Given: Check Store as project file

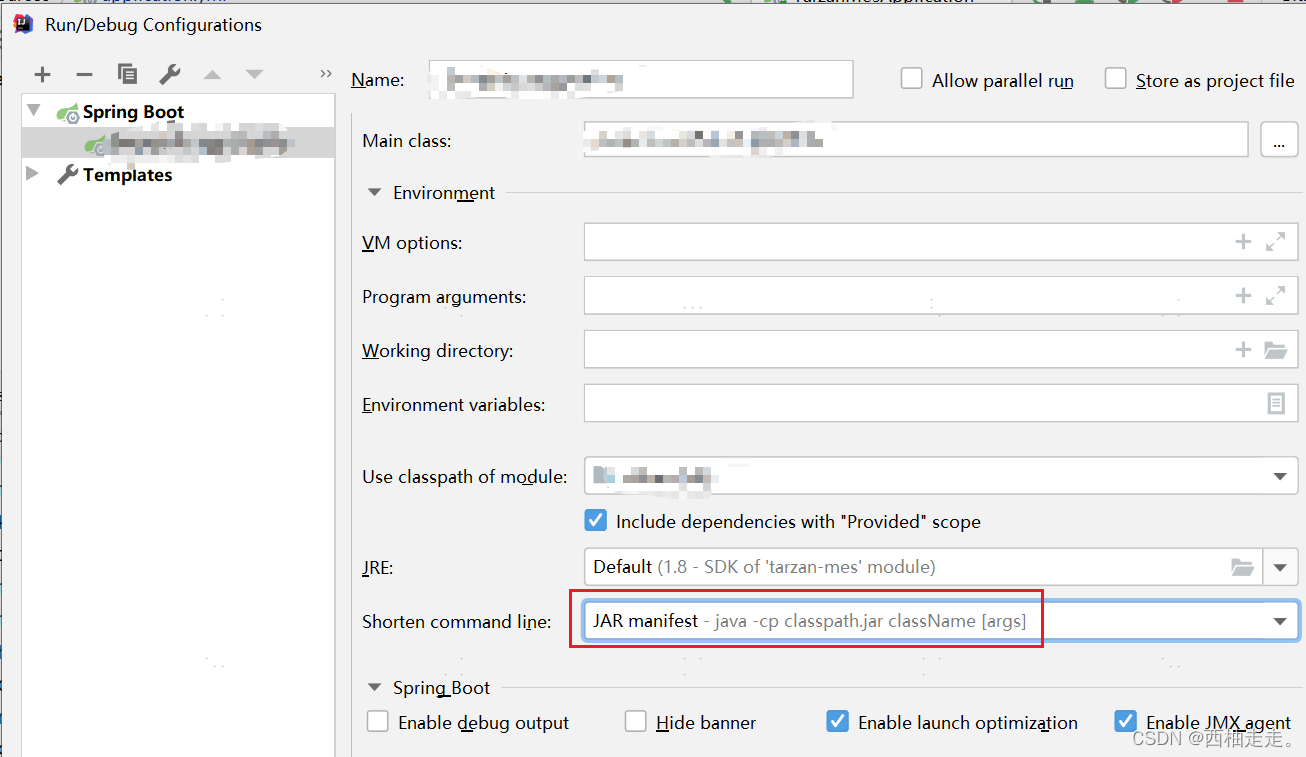Looking at the screenshot, I should pos(1115,78).
